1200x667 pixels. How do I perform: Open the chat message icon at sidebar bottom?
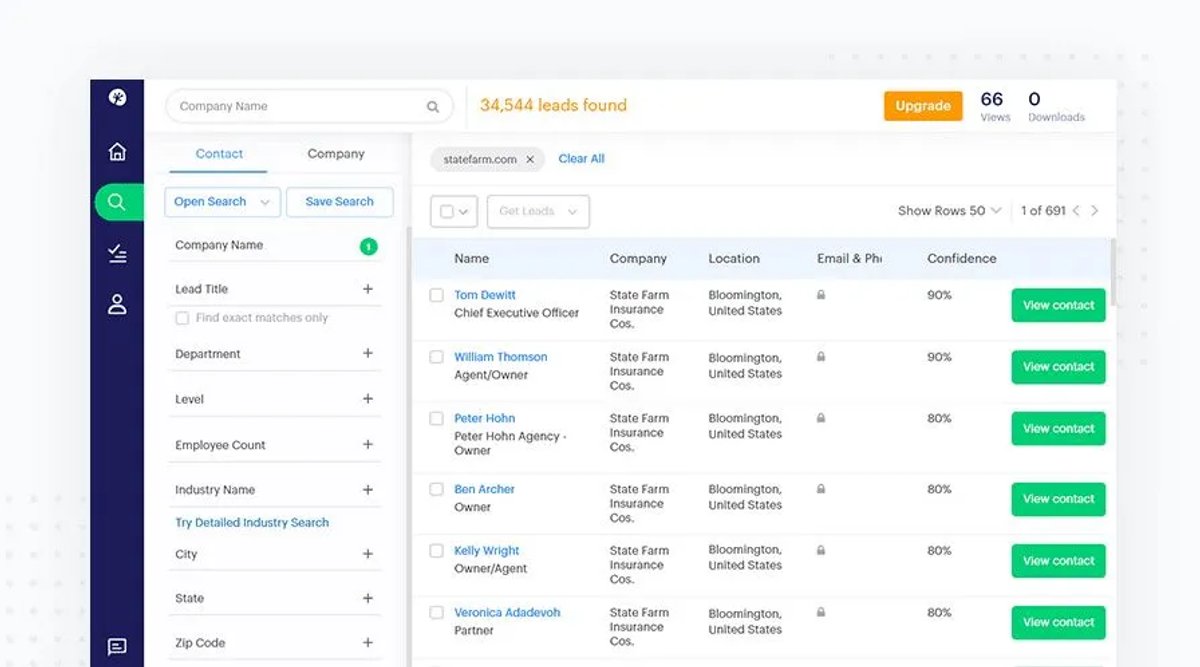(117, 647)
